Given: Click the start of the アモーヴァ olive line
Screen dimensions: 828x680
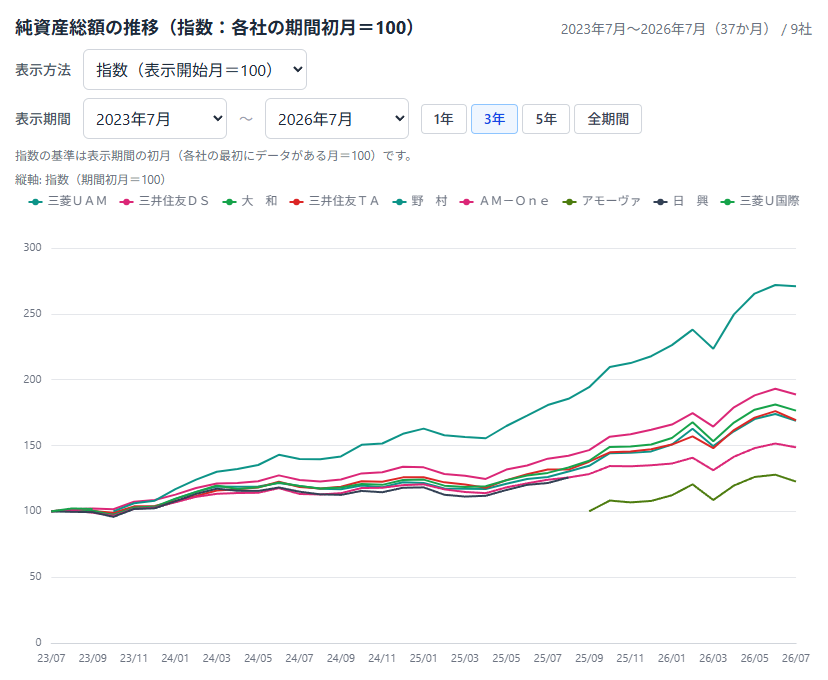Looking at the screenshot, I should click(x=590, y=511).
